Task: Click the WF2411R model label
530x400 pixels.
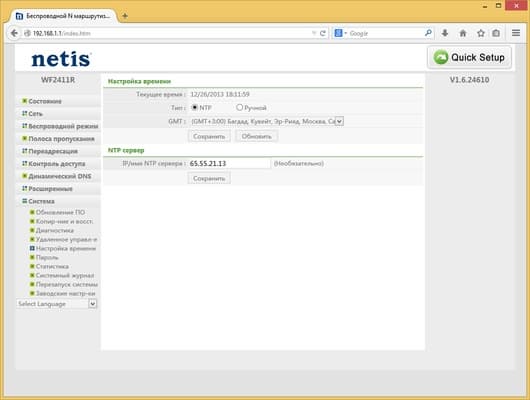Action: pos(58,80)
